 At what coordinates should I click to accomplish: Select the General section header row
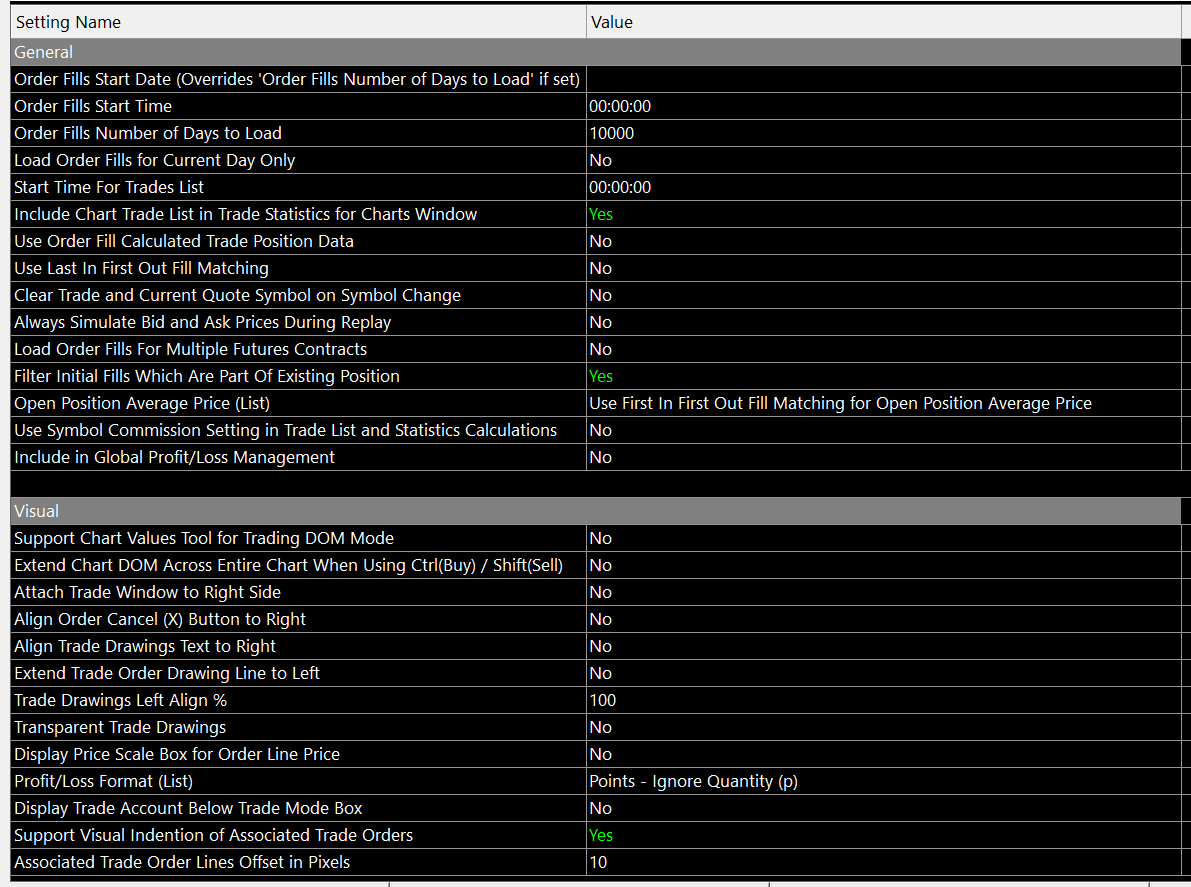[x=596, y=52]
